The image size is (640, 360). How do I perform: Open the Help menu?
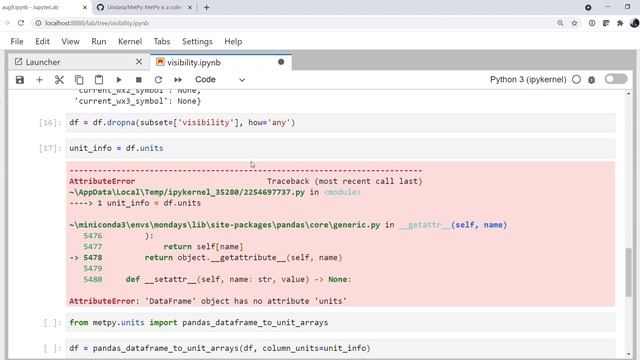click(233, 42)
